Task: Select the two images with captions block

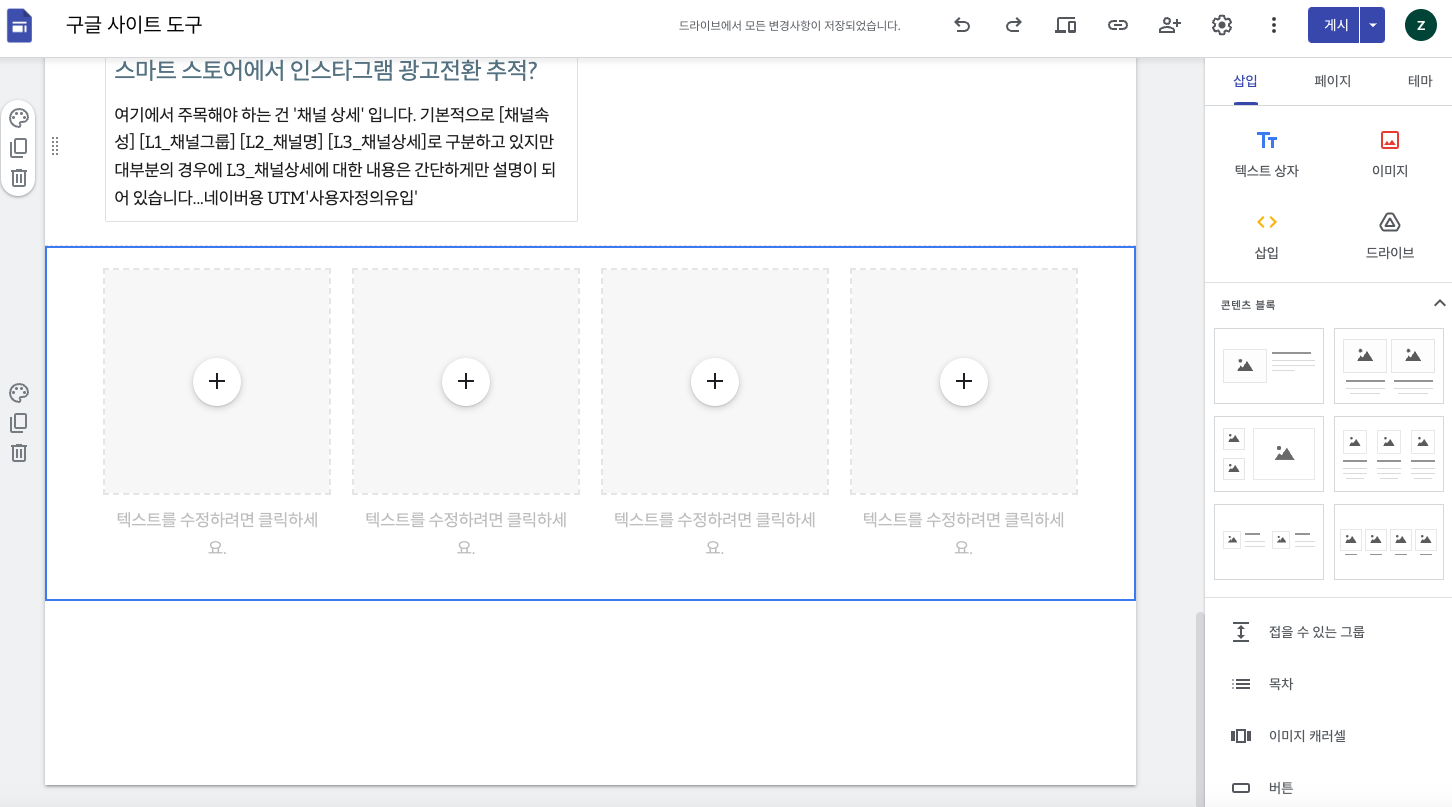Action: pos(1389,366)
